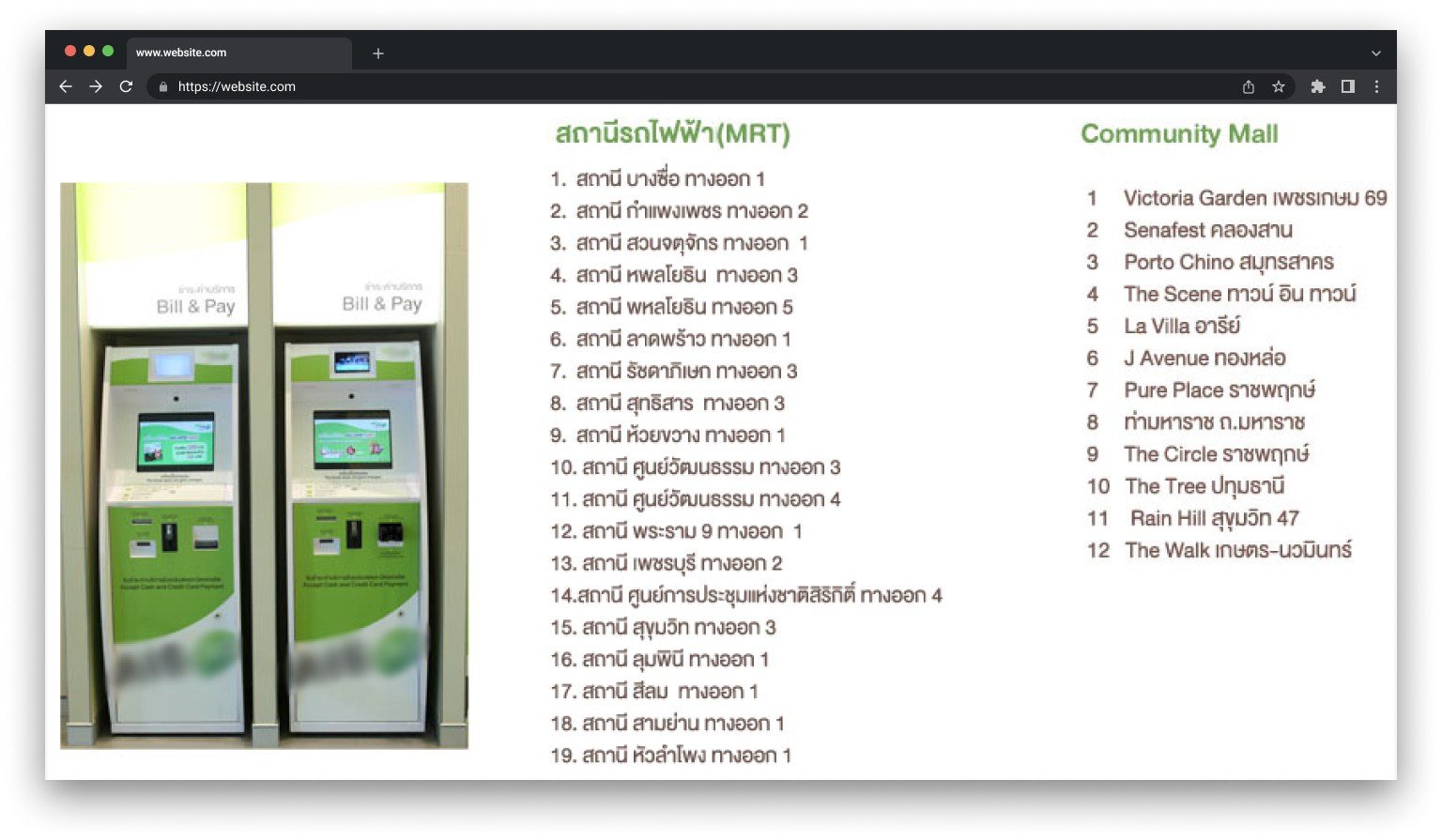The image size is (1442, 840).
Task: Click 'ท่ามหาราช ถ.มหาราช' entry
Action: coord(1215,421)
